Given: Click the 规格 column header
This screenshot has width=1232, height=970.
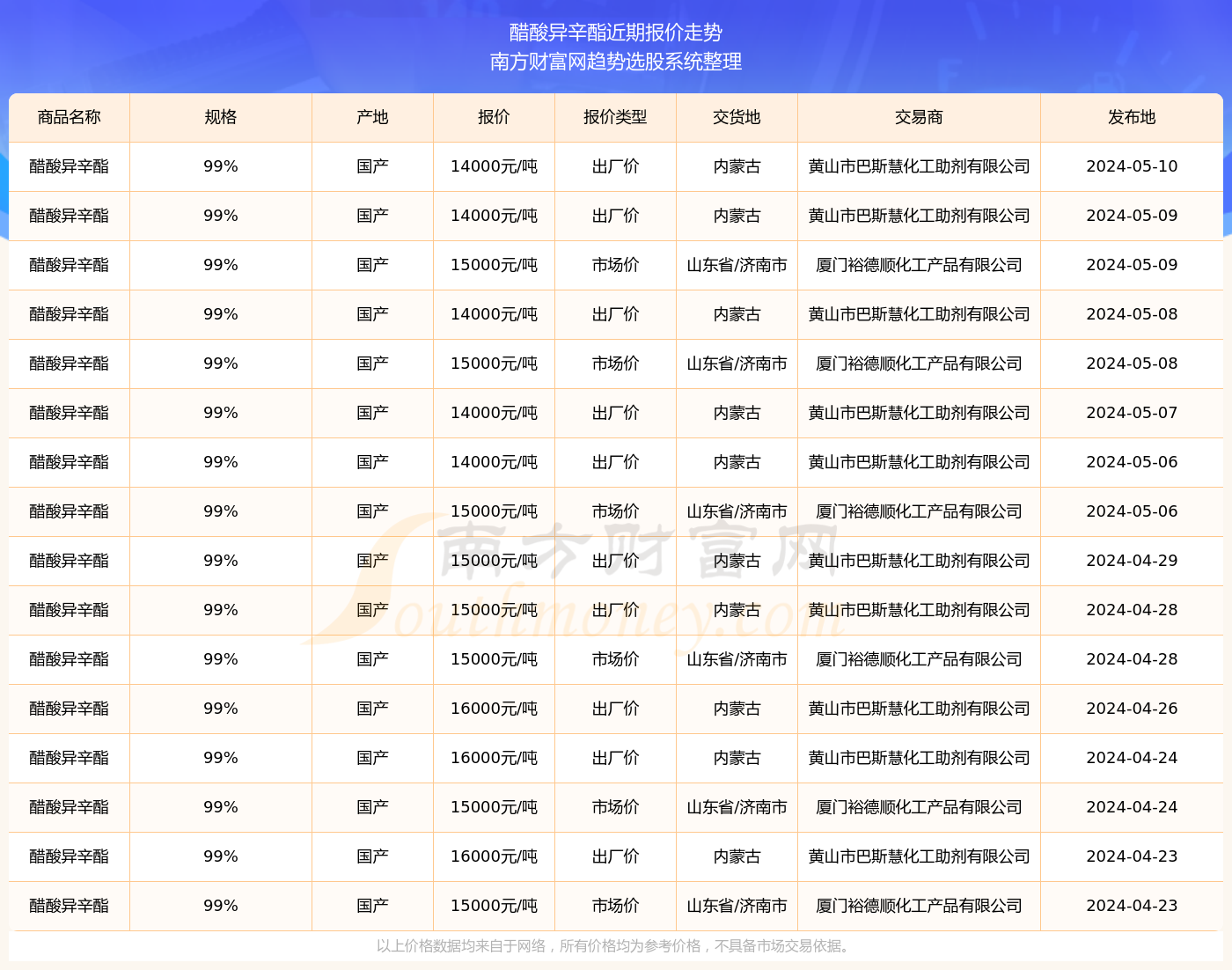Looking at the screenshot, I should pyautogui.click(x=221, y=117).
